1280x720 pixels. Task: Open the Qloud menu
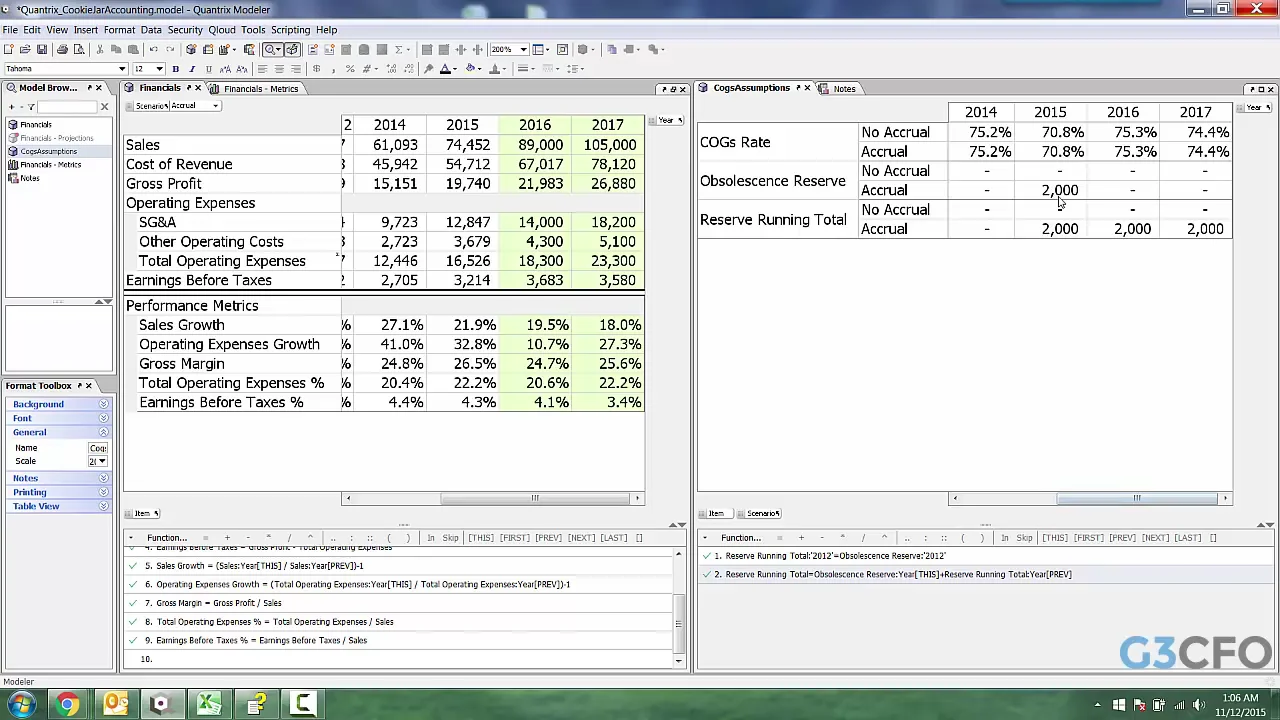pyautogui.click(x=221, y=30)
